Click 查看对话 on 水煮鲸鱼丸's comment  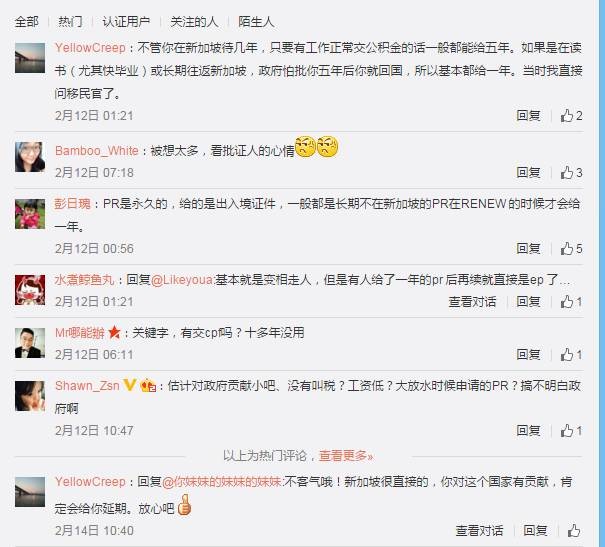tap(472, 301)
